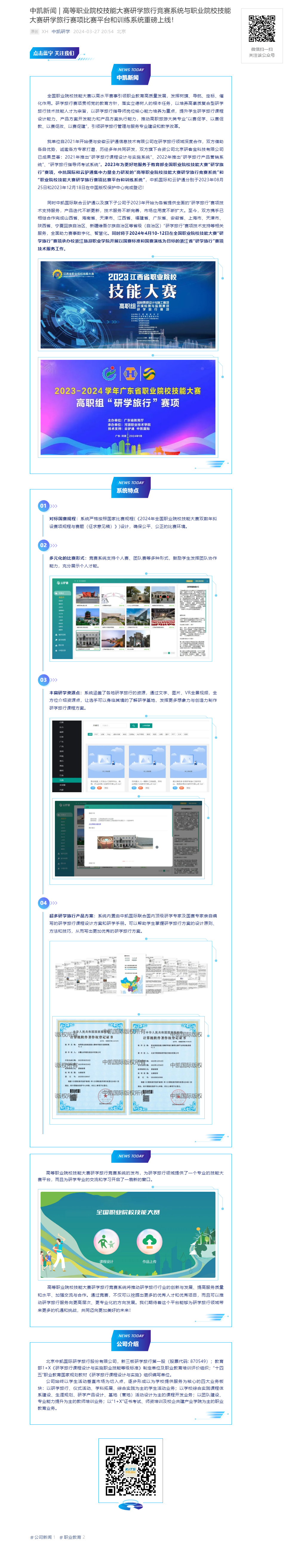The width and height of the screenshot is (302, 1568).
Task: Click the 02 numbered feature badge
Action: pyautogui.click(x=43, y=545)
